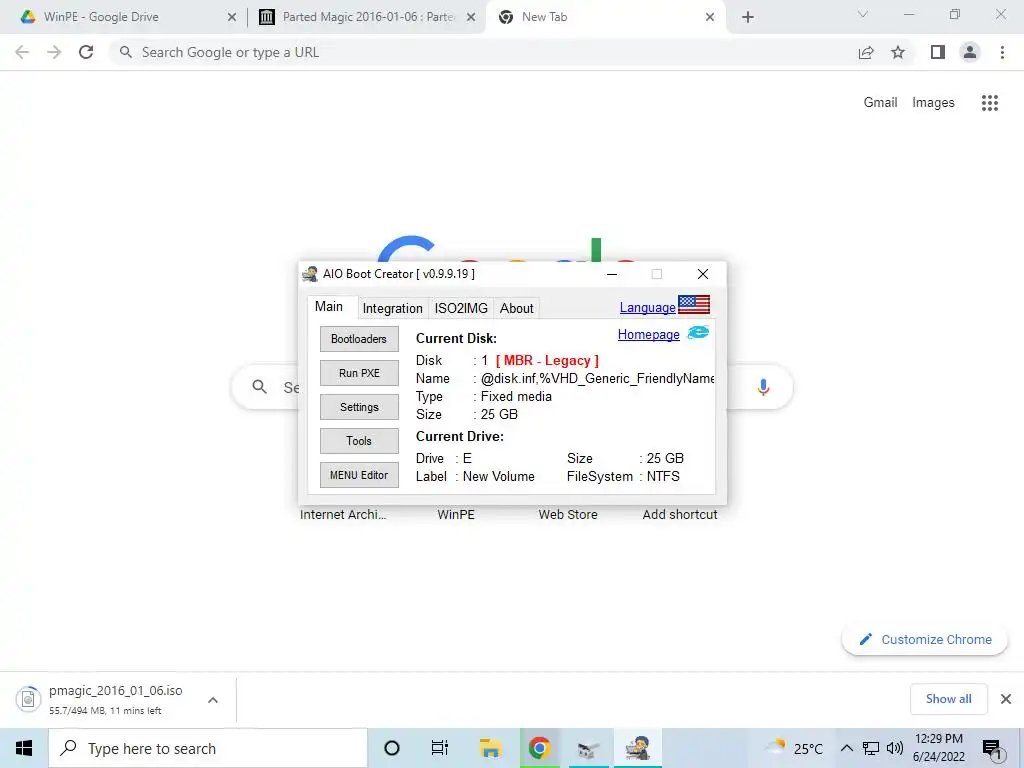Focus the Chrome address bar
The height and width of the screenshot is (768, 1024).
point(483,52)
